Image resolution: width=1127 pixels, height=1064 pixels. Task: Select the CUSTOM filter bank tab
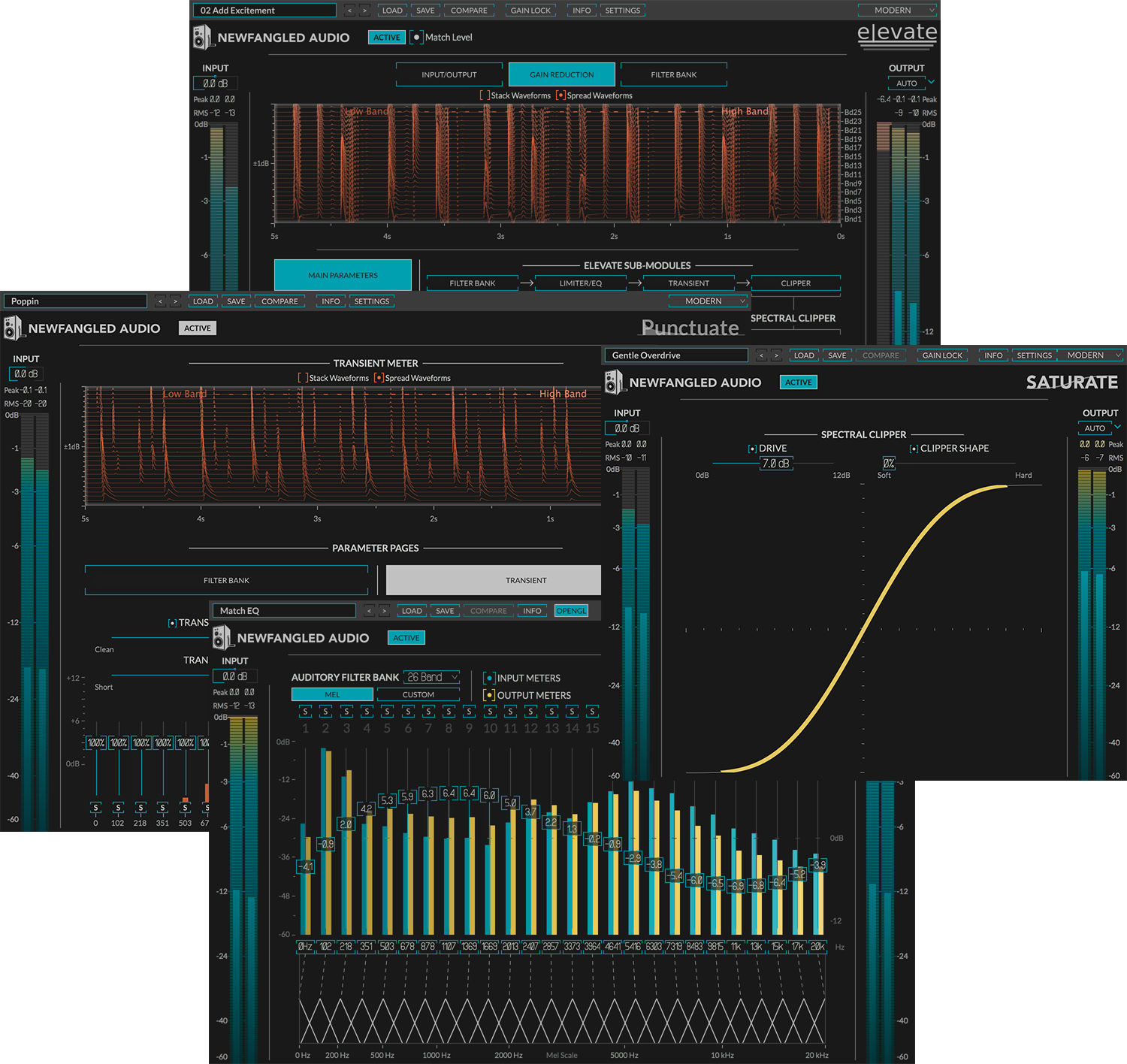[x=418, y=695]
